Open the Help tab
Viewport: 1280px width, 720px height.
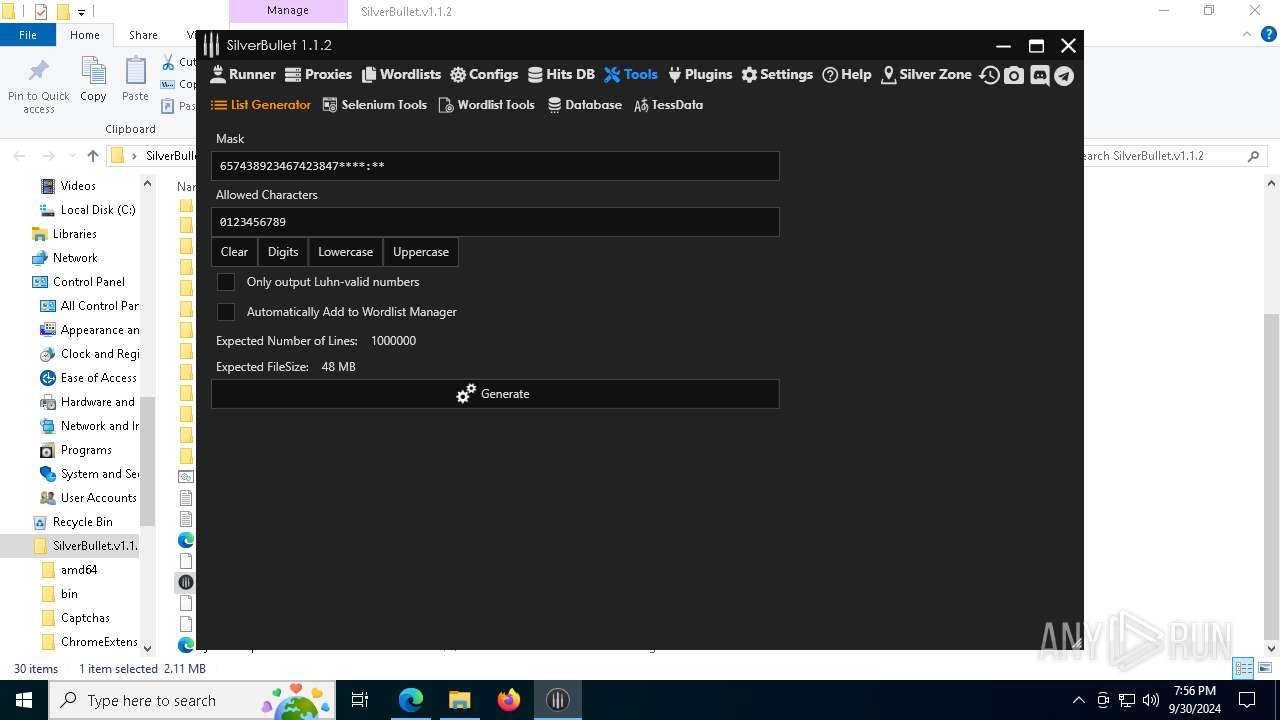846,75
